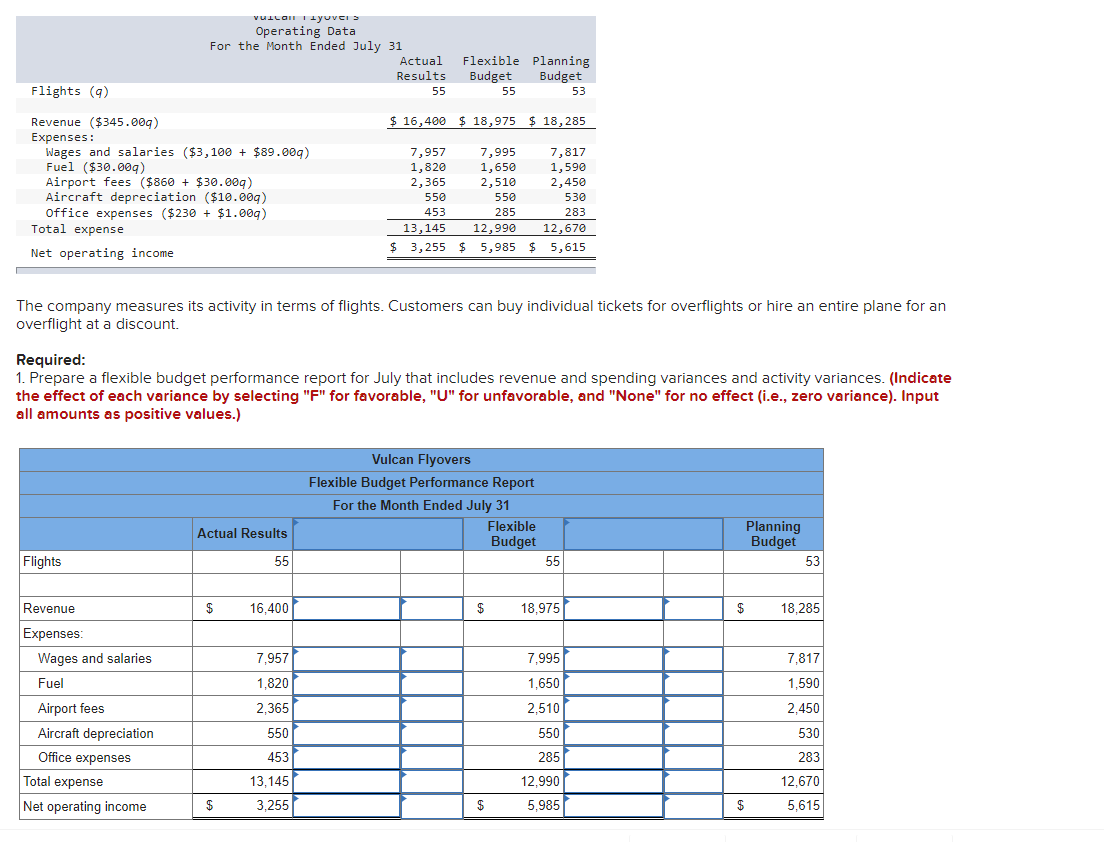Click the Flights row variance input cell
1104x842 pixels.
tap(347, 561)
